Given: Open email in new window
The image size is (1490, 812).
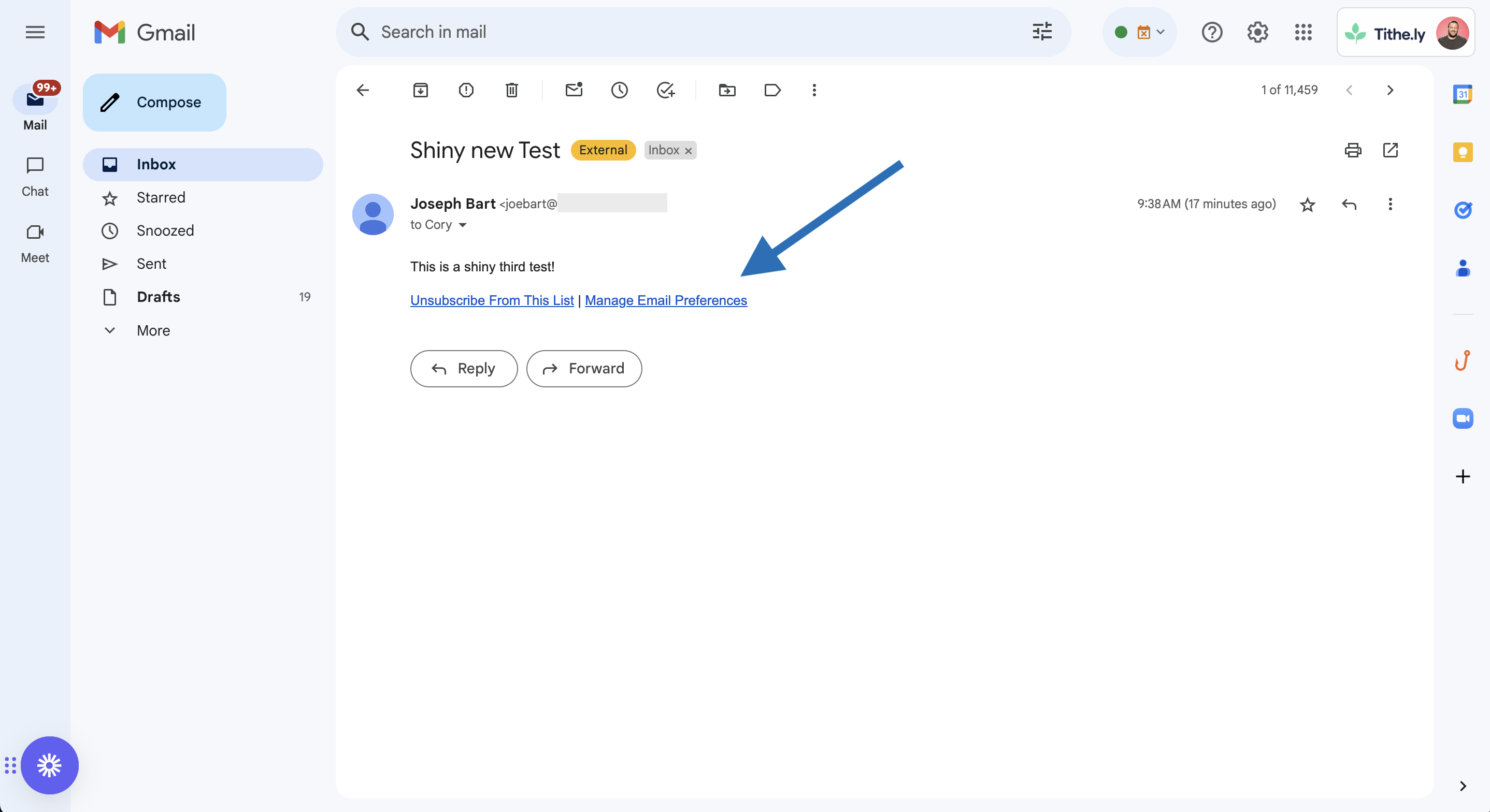Looking at the screenshot, I should coord(1391,150).
